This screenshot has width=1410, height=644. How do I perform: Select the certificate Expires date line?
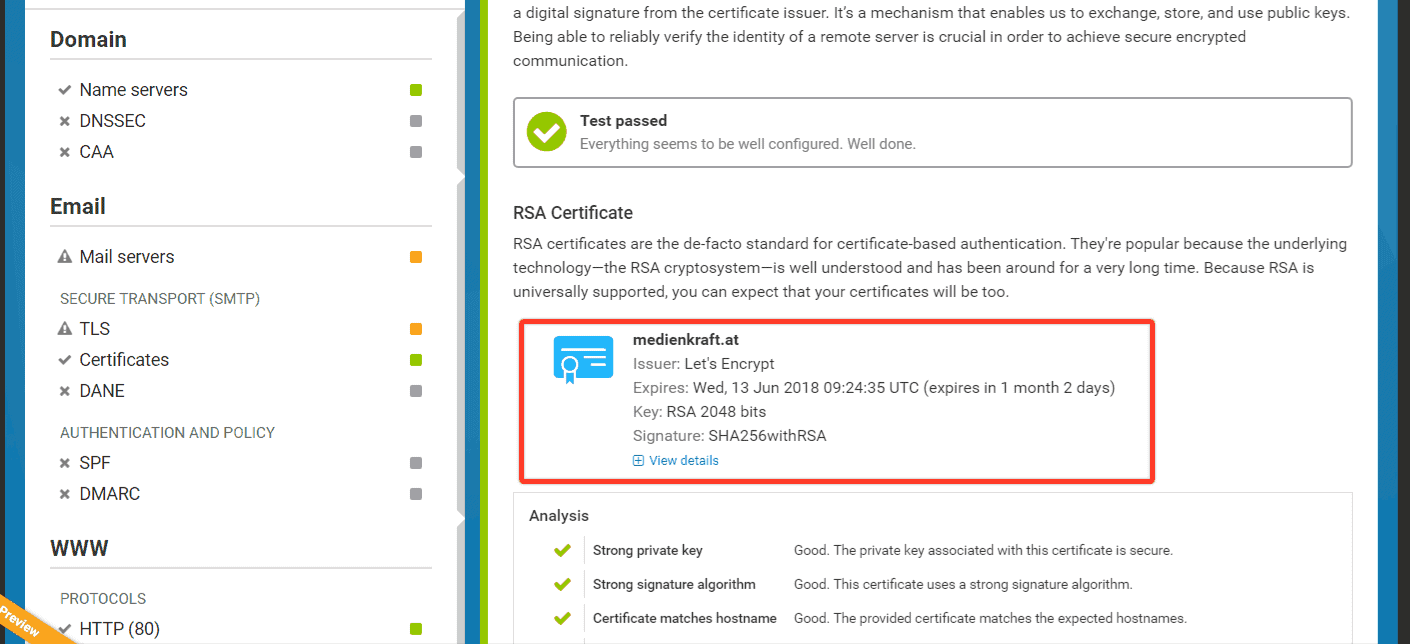[x=874, y=388]
